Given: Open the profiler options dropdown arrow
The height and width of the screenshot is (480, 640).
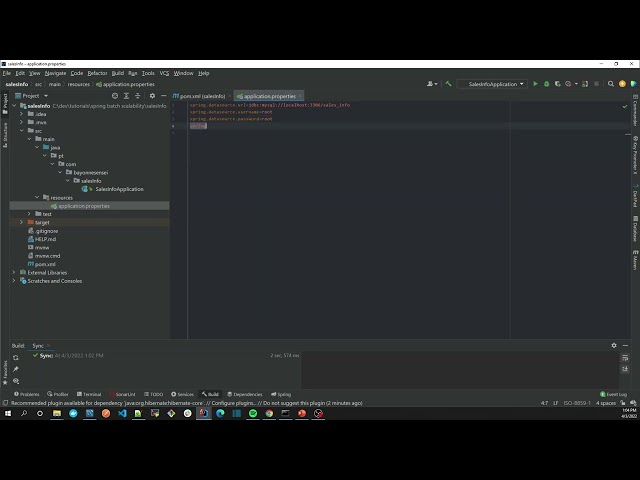Looking at the screenshot, I should coord(576,84).
